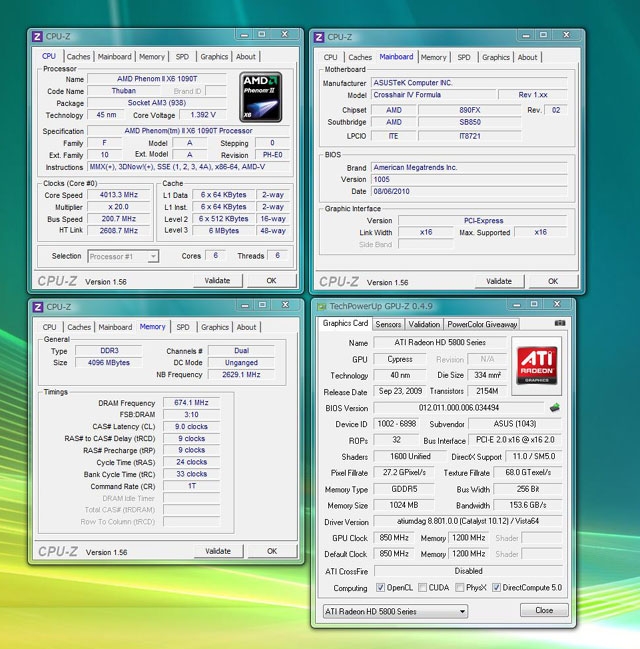Click the AMD Phenom II processor logo
Viewport: 640px width, 649px height.
coord(262,97)
